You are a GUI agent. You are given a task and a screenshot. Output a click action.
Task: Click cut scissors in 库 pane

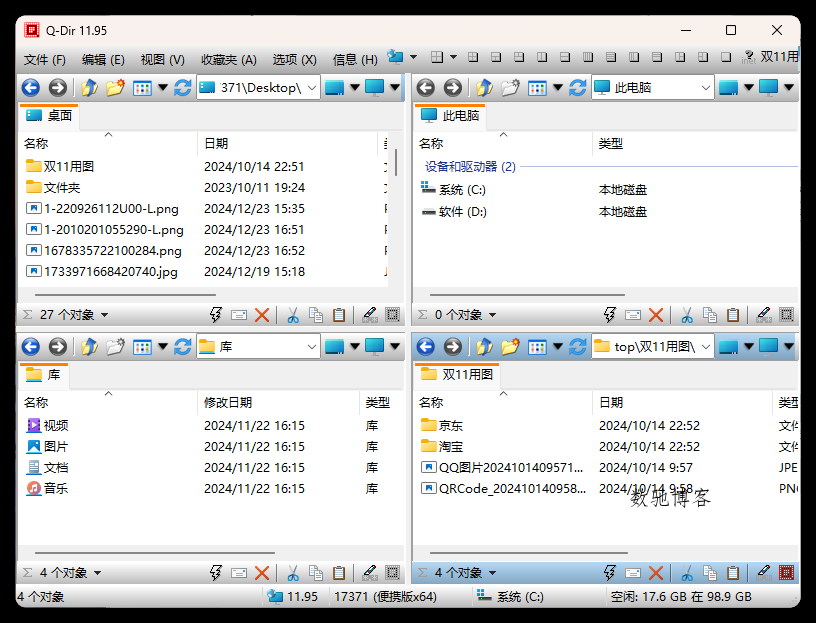(x=293, y=573)
